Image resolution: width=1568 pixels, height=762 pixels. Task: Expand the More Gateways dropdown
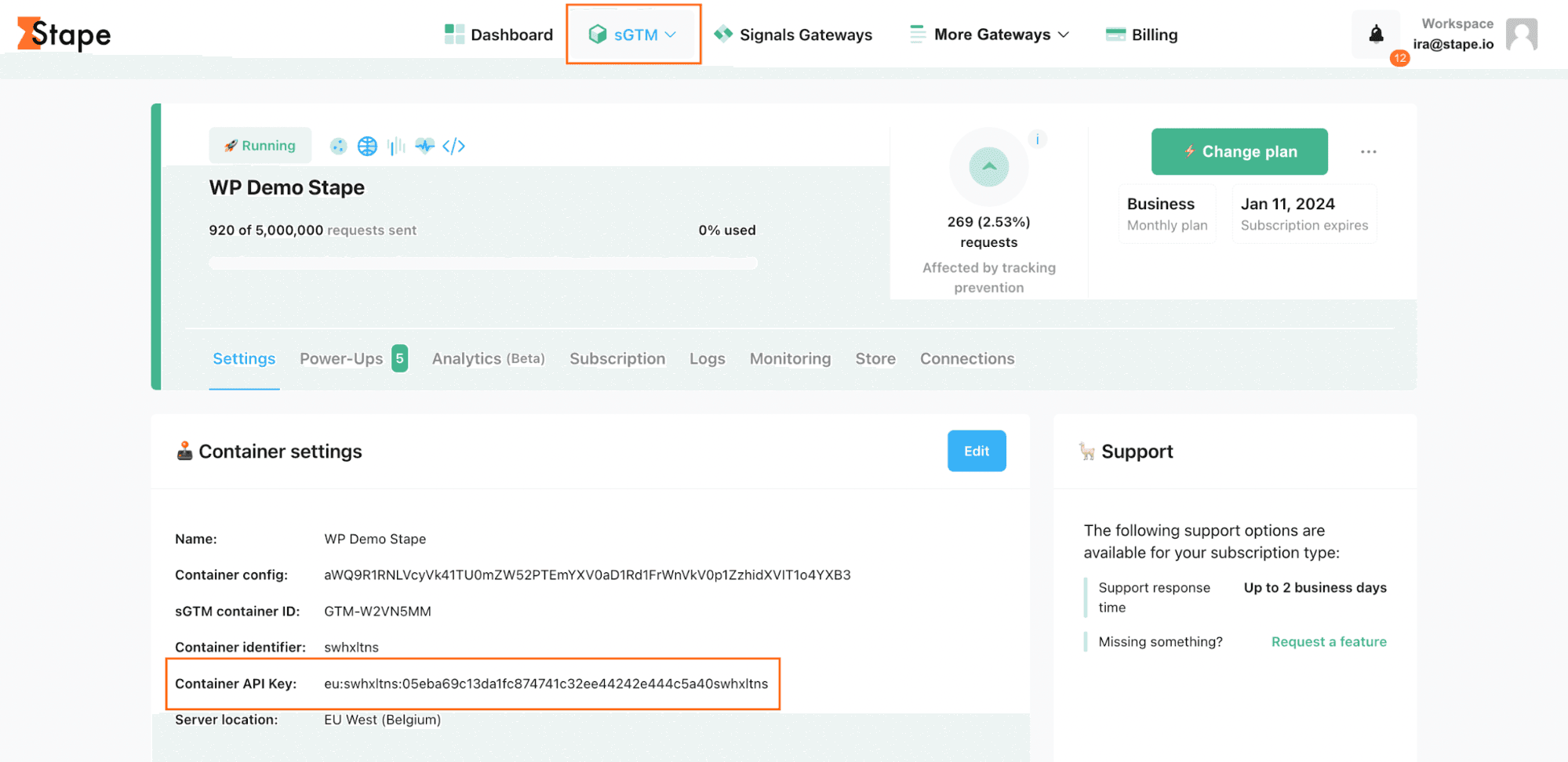pos(989,34)
